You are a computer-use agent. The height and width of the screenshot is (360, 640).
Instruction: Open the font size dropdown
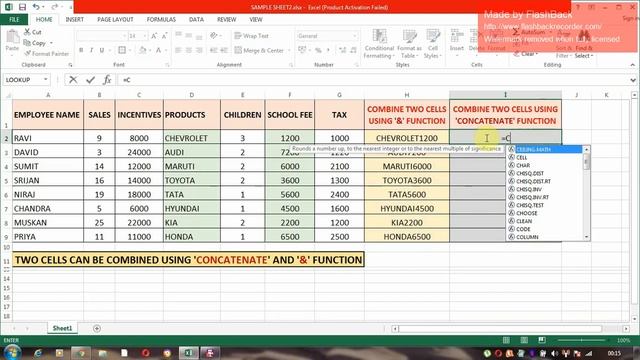pos(144,36)
